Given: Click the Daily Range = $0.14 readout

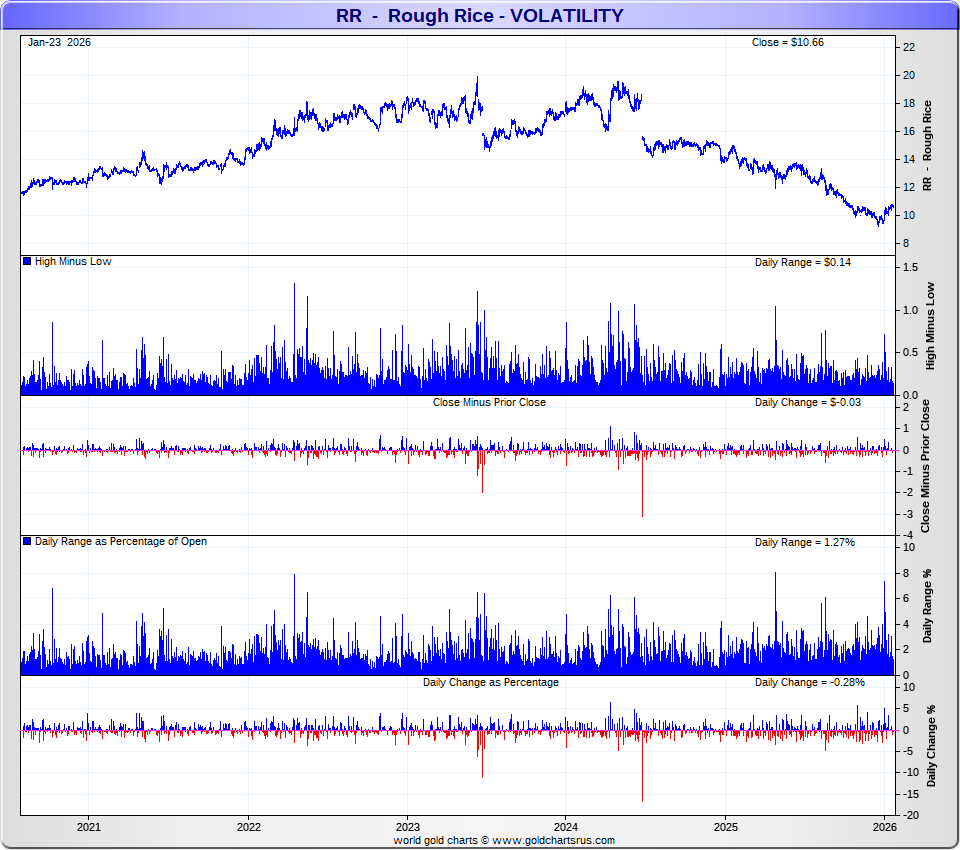Looking at the screenshot, I should coord(807,262).
